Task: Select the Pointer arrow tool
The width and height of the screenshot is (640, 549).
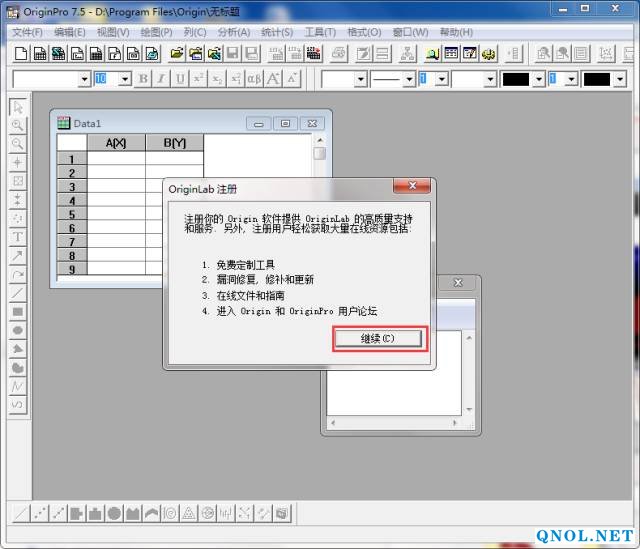Action: (x=17, y=106)
